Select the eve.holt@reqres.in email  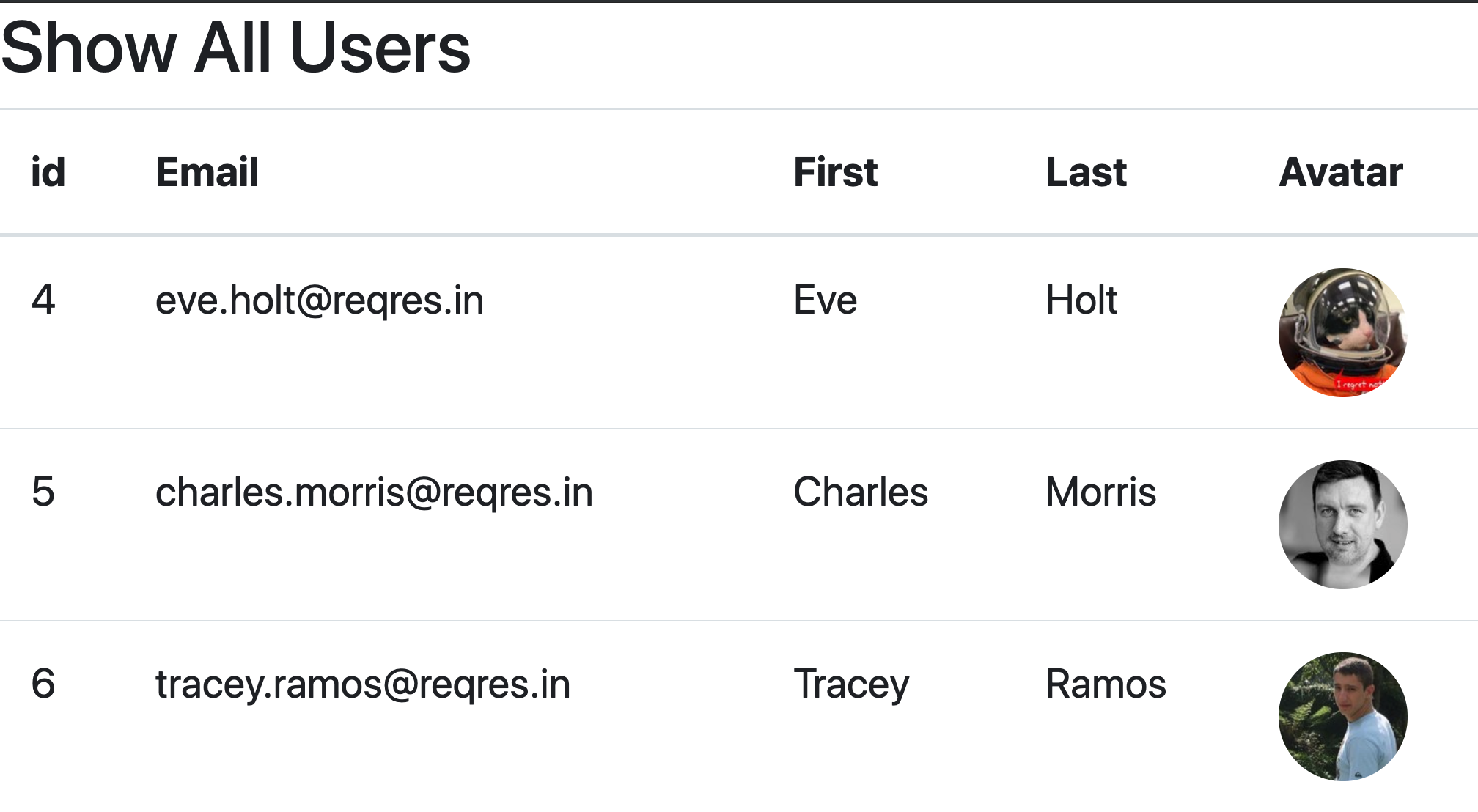coord(320,300)
